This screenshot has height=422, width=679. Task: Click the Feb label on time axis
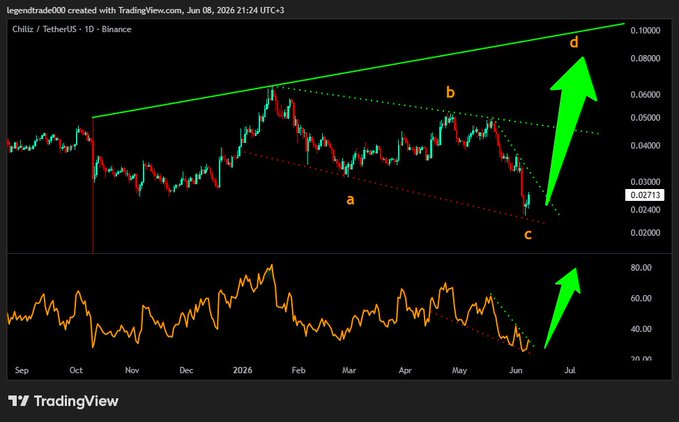pos(298,370)
